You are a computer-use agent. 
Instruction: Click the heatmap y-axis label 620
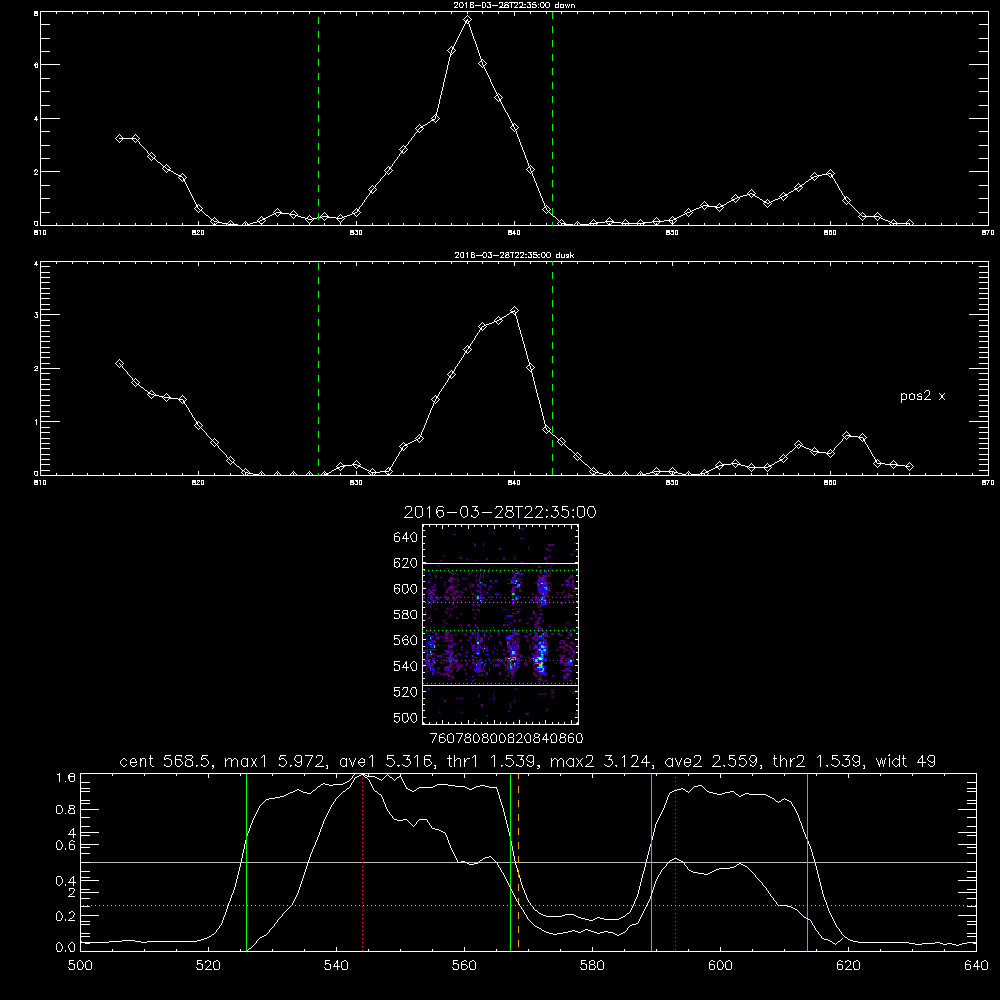(x=406, y=563)
